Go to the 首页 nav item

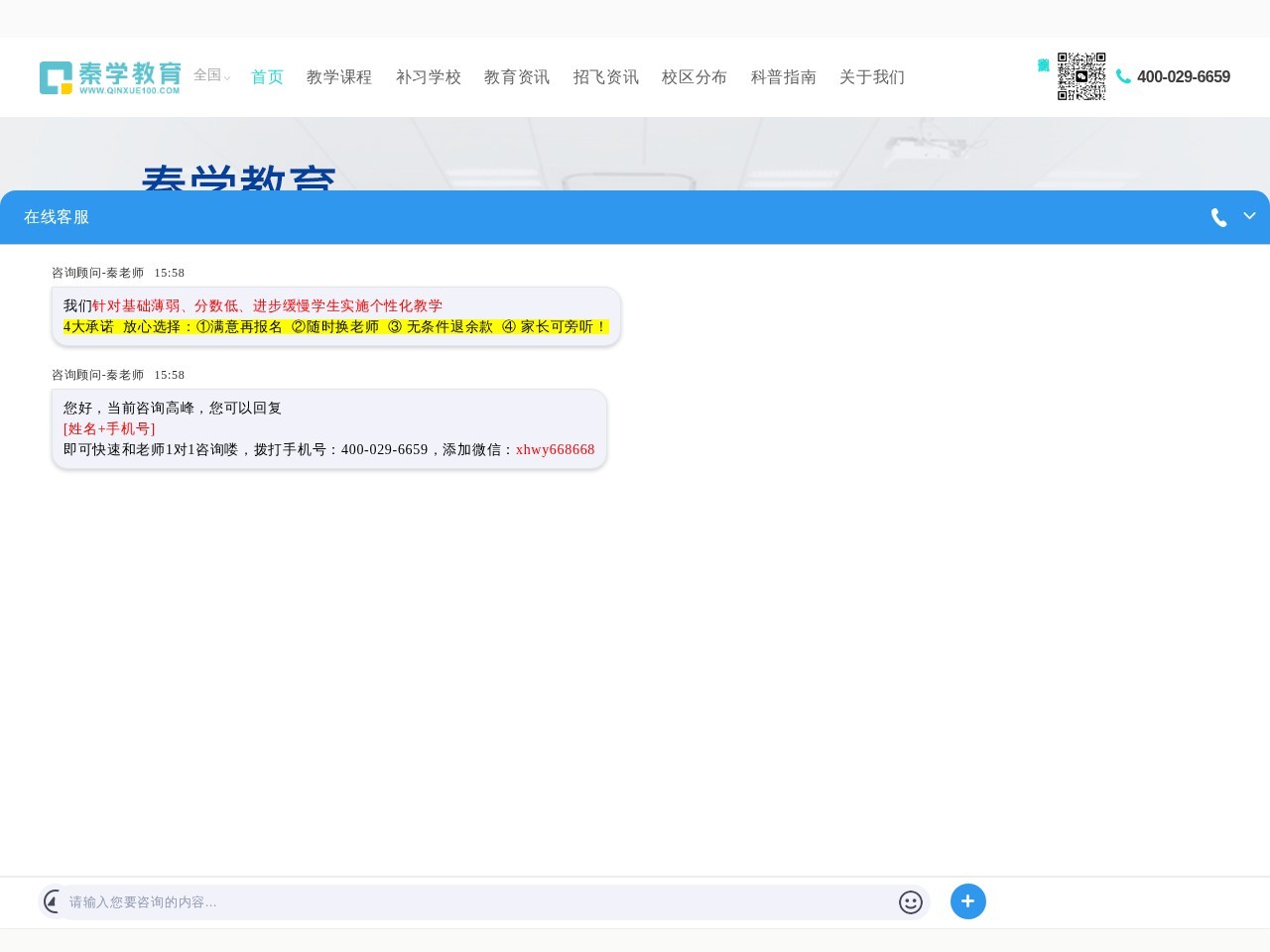267,77
